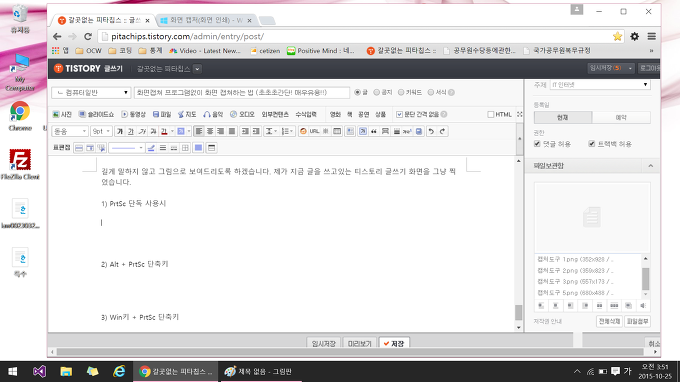This screenshot has height=382, width=680.
Task: Attach a file with the 파일 button
Action: (x=162, y=114)
